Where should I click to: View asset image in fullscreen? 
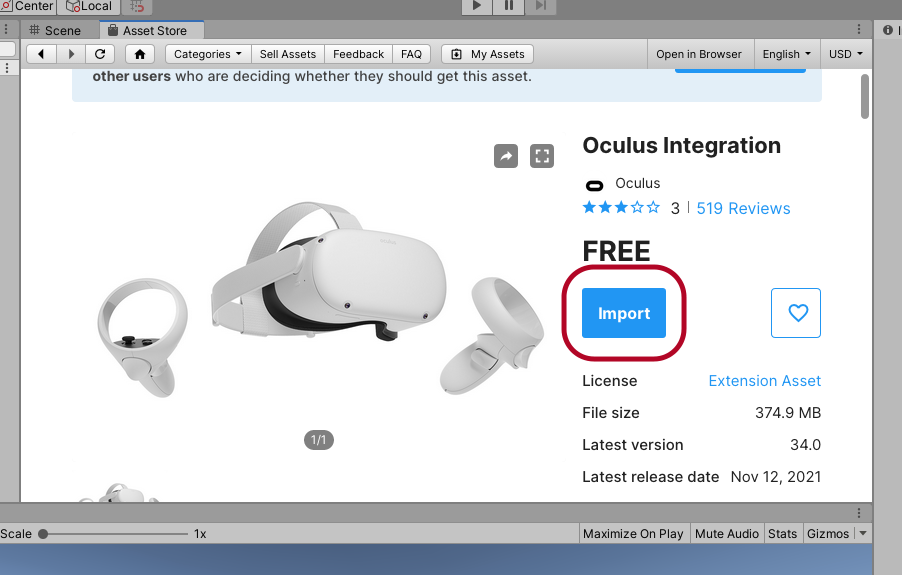pyautogui.click(x=541, y=156)
